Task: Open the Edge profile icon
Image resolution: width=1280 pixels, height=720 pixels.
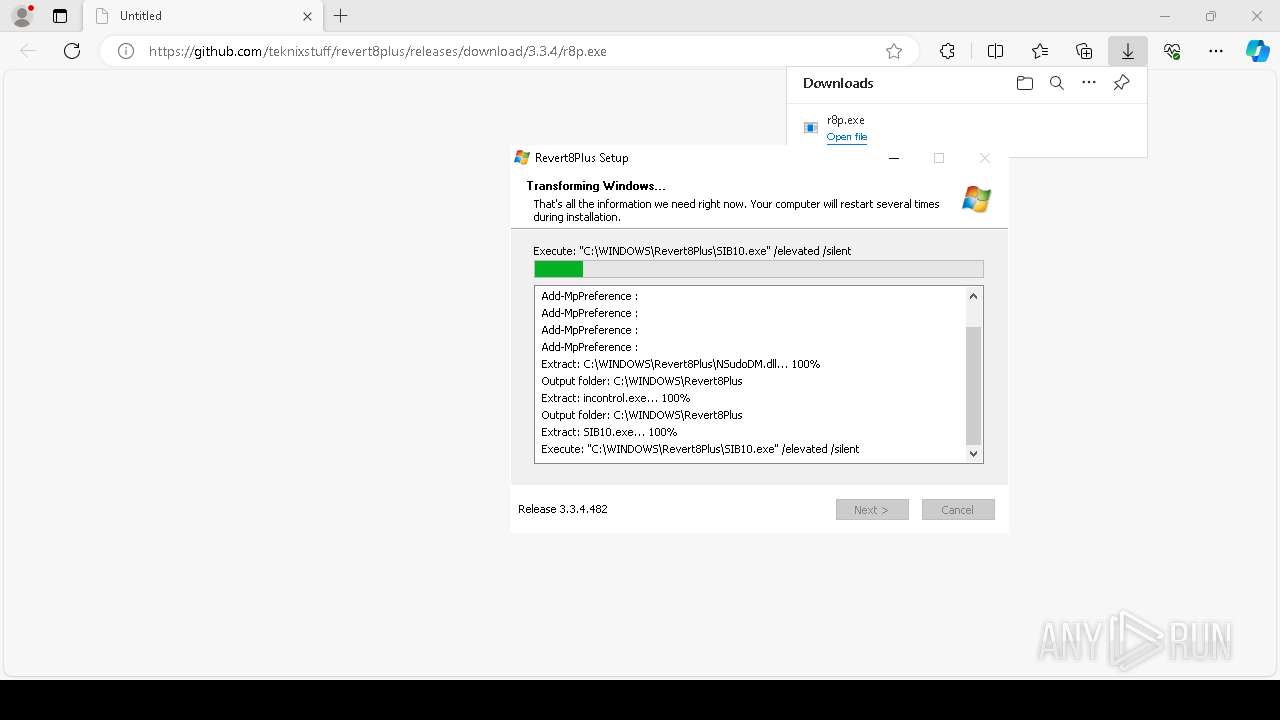Action: (22, 16)
